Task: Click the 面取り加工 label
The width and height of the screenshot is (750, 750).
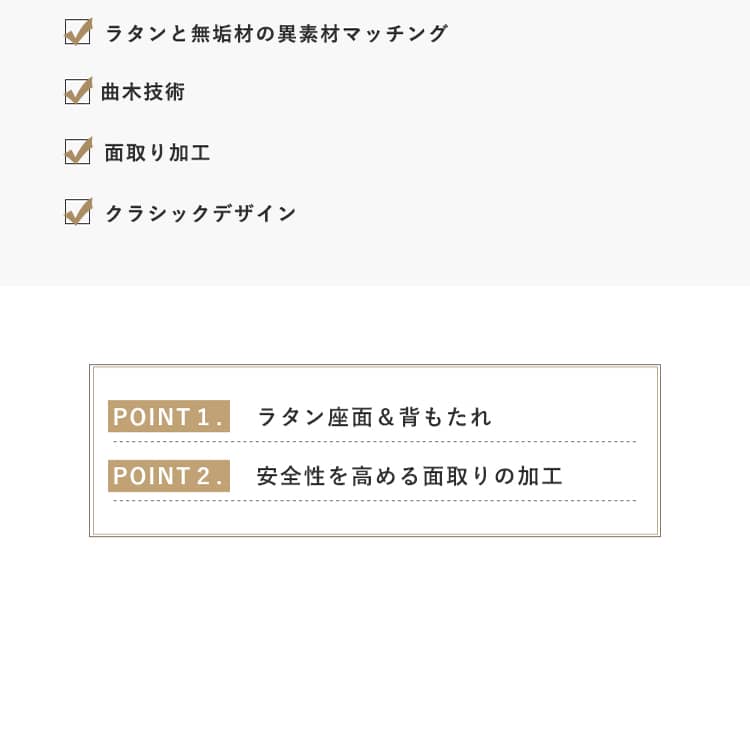Action: pyautogui.click(x=157, y=153)
